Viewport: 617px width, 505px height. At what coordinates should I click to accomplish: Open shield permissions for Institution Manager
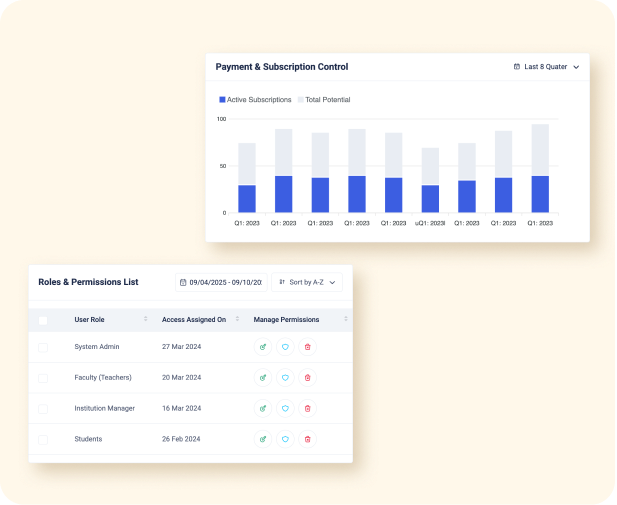coord(285,409)
